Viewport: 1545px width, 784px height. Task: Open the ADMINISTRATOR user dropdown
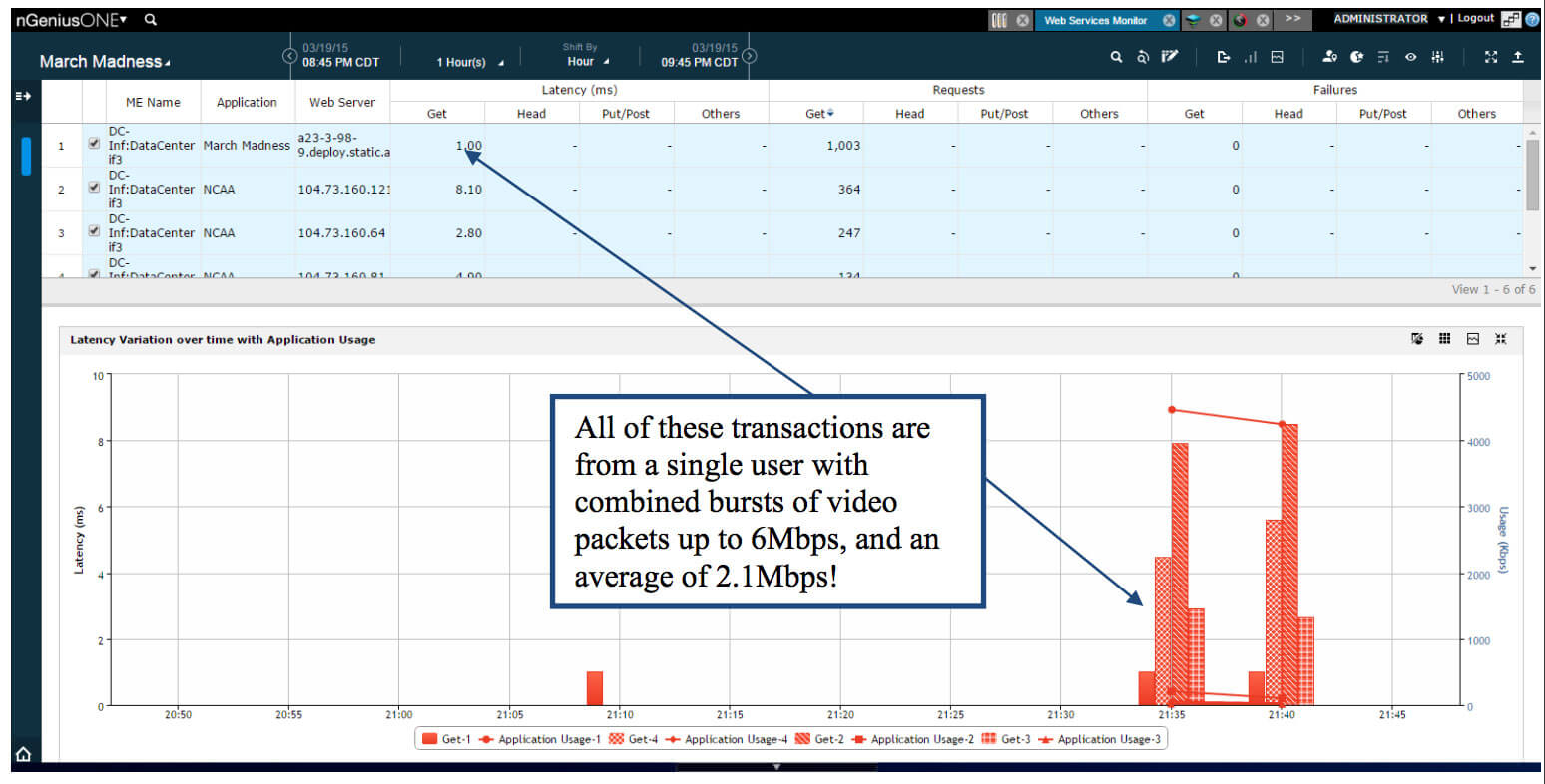1389,19
